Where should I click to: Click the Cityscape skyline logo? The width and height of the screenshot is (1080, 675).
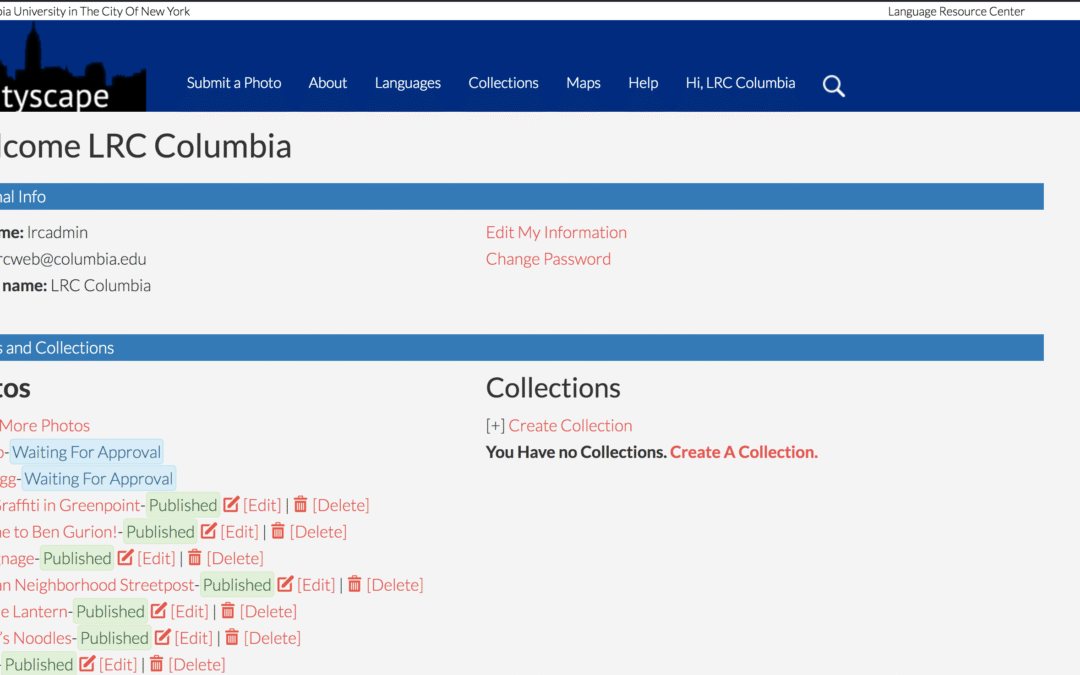point(70,70)
